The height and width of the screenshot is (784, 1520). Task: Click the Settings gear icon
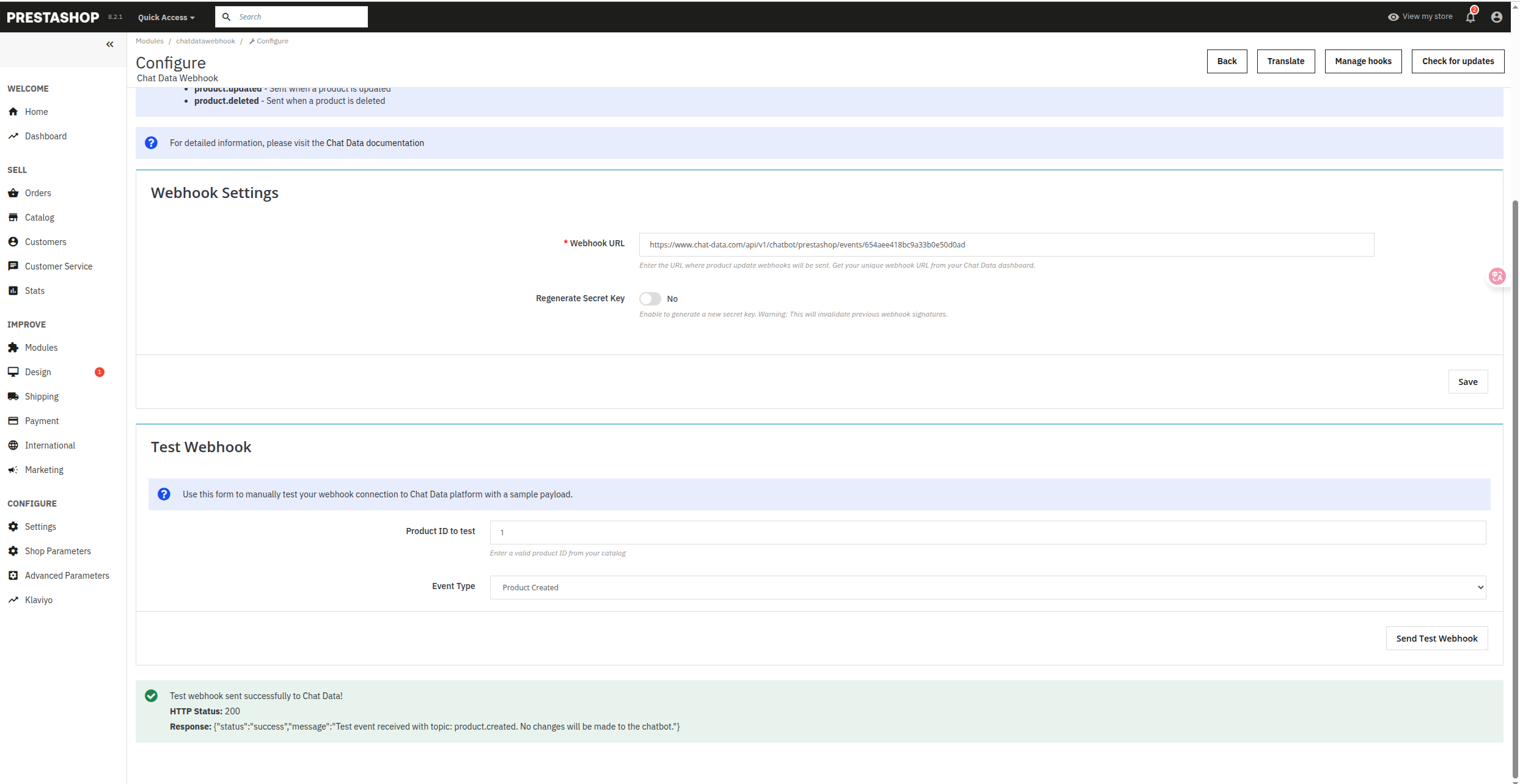point(13,527)
